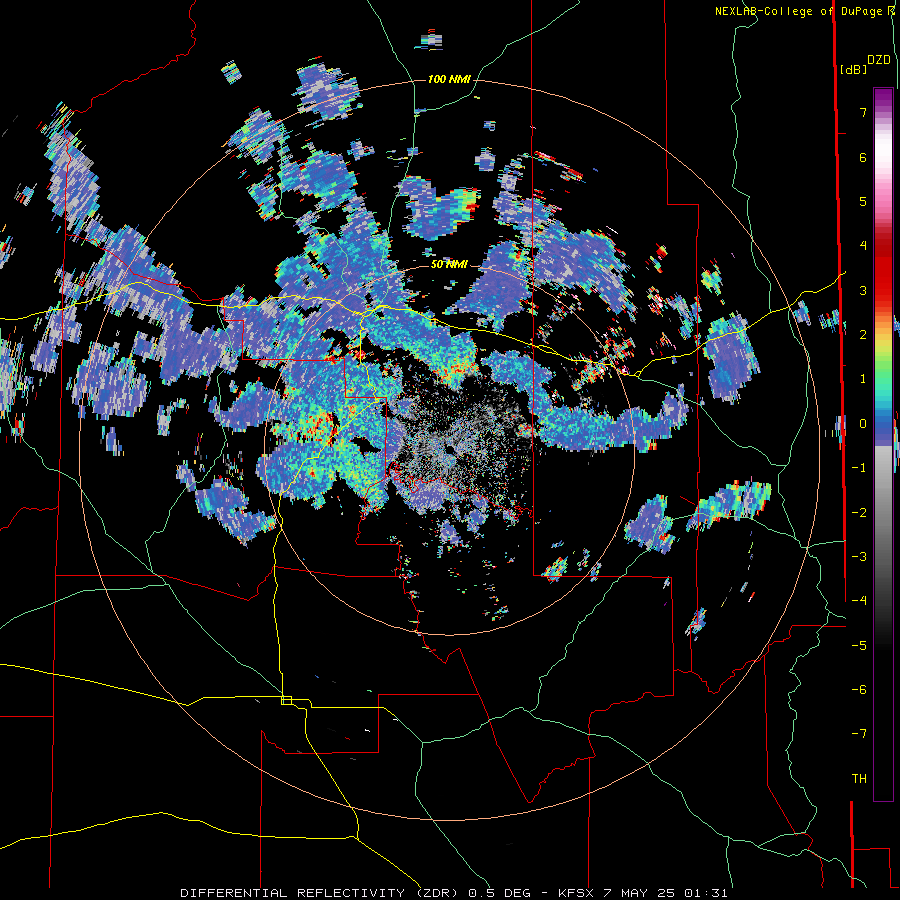The image size is (900, 900).
Task: Click the DIFFERENTIAL REFLECTIVITY (ZDR) product title
Action: click(x=321, y=893)
